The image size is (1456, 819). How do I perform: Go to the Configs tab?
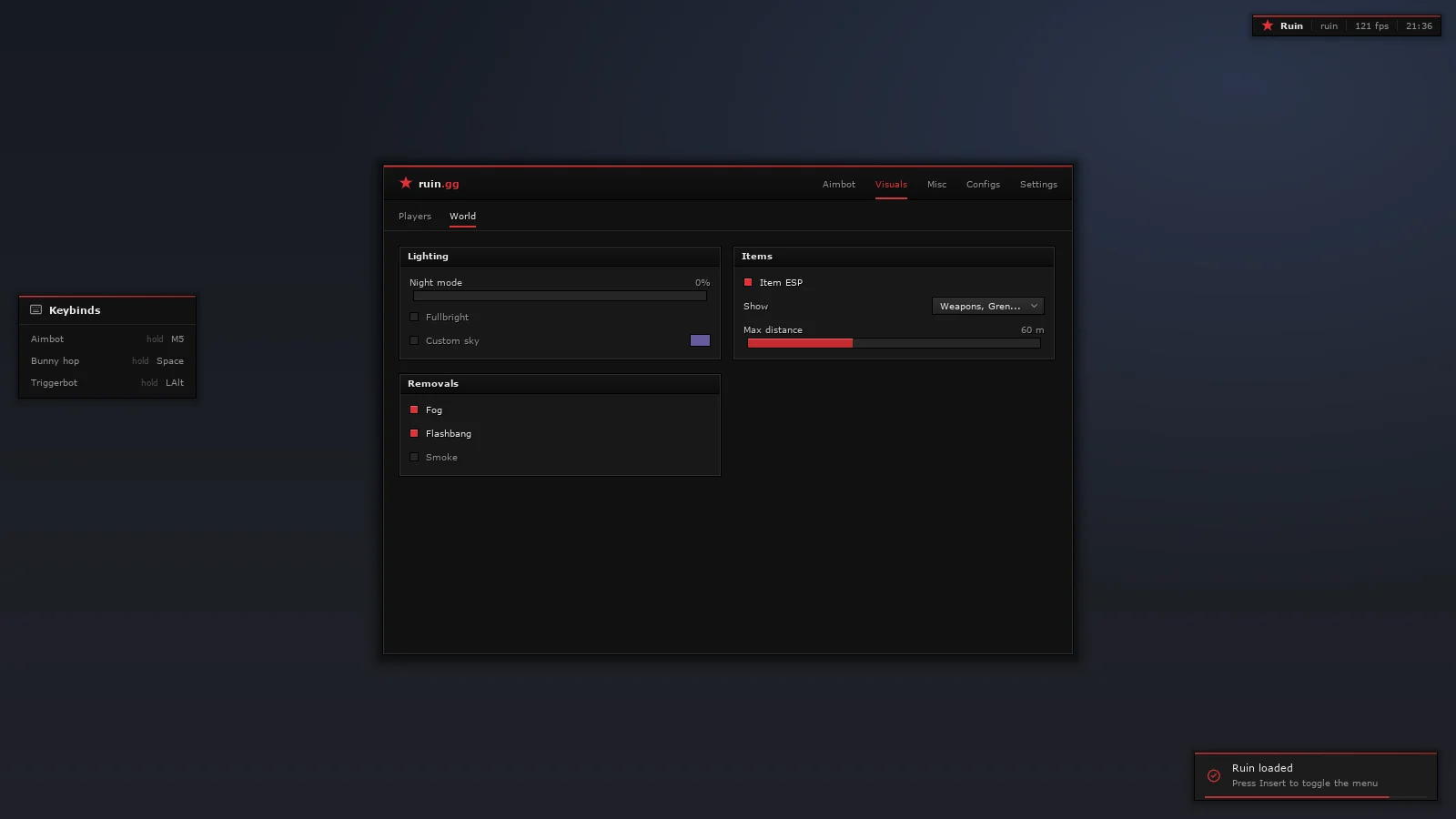[983, 184]
